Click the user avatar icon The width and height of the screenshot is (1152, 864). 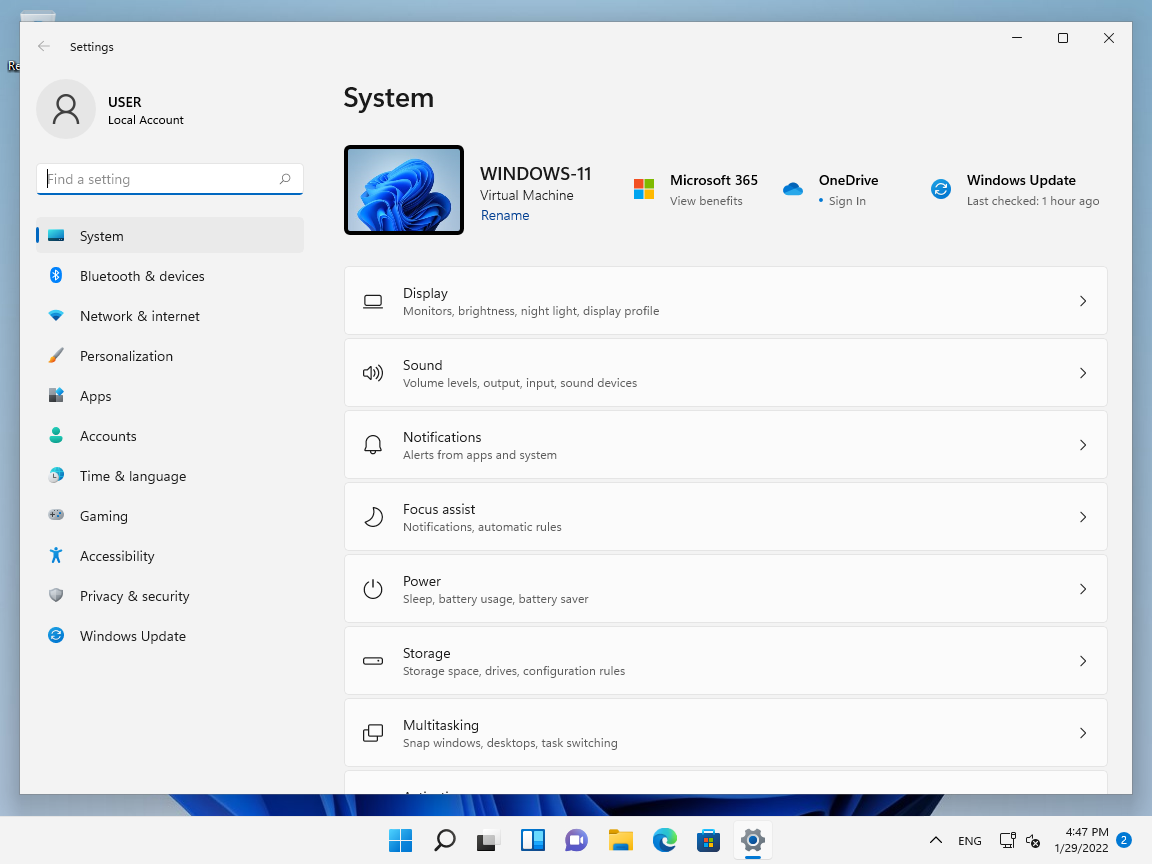[66, 109]
